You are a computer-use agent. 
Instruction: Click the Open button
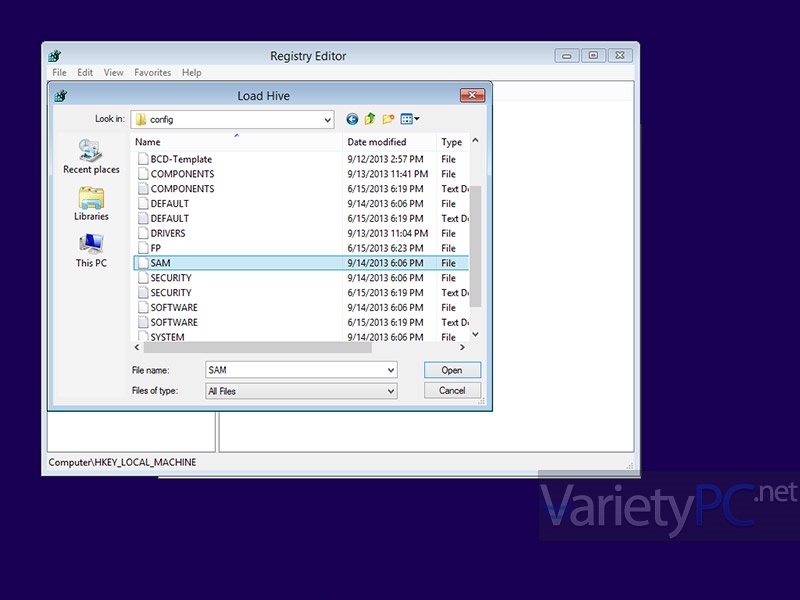452,370
